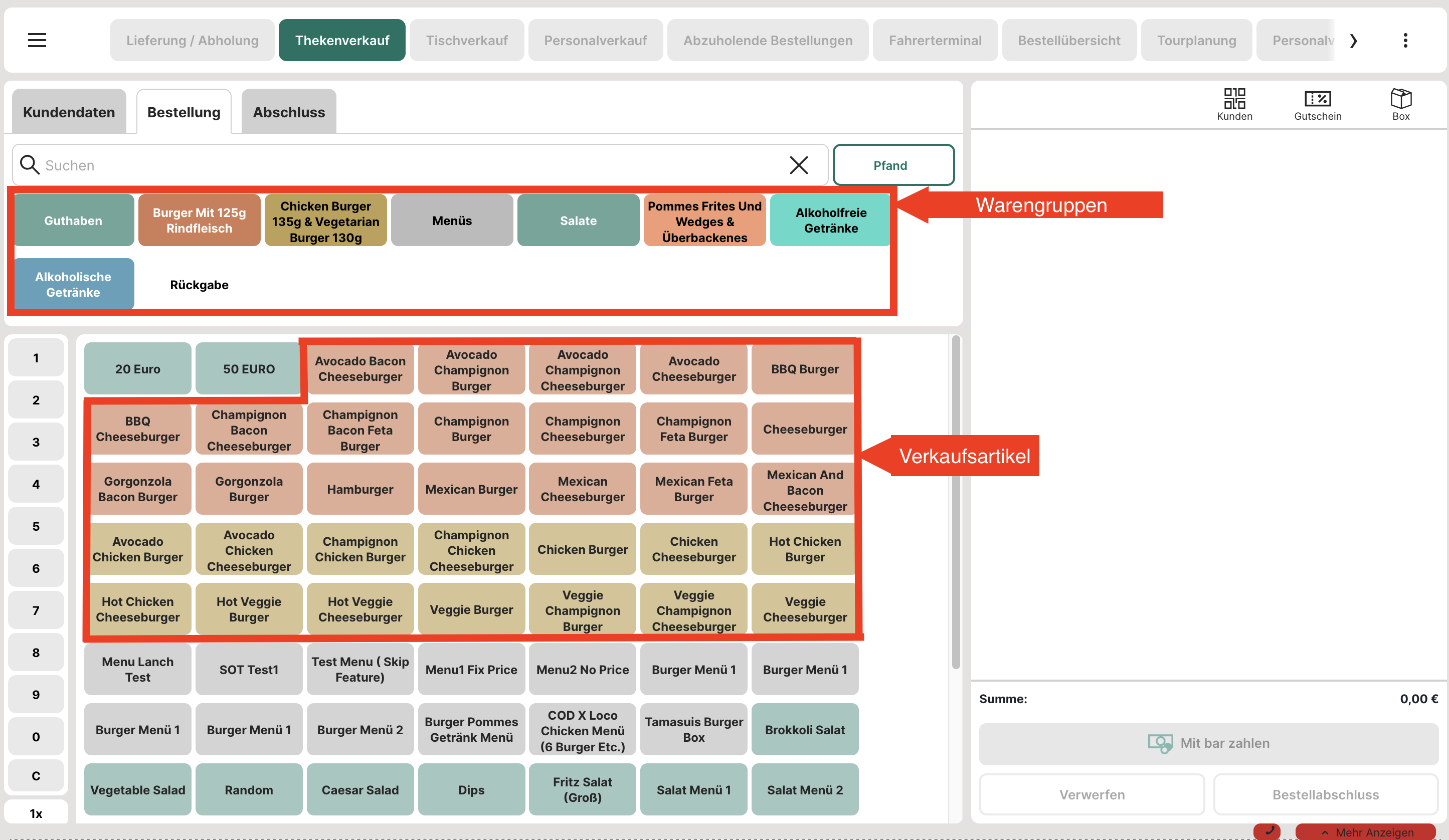Screen dimensions: 1449x840
Task: Add the Hamburger article to order
Action: (x=360, y=489)
